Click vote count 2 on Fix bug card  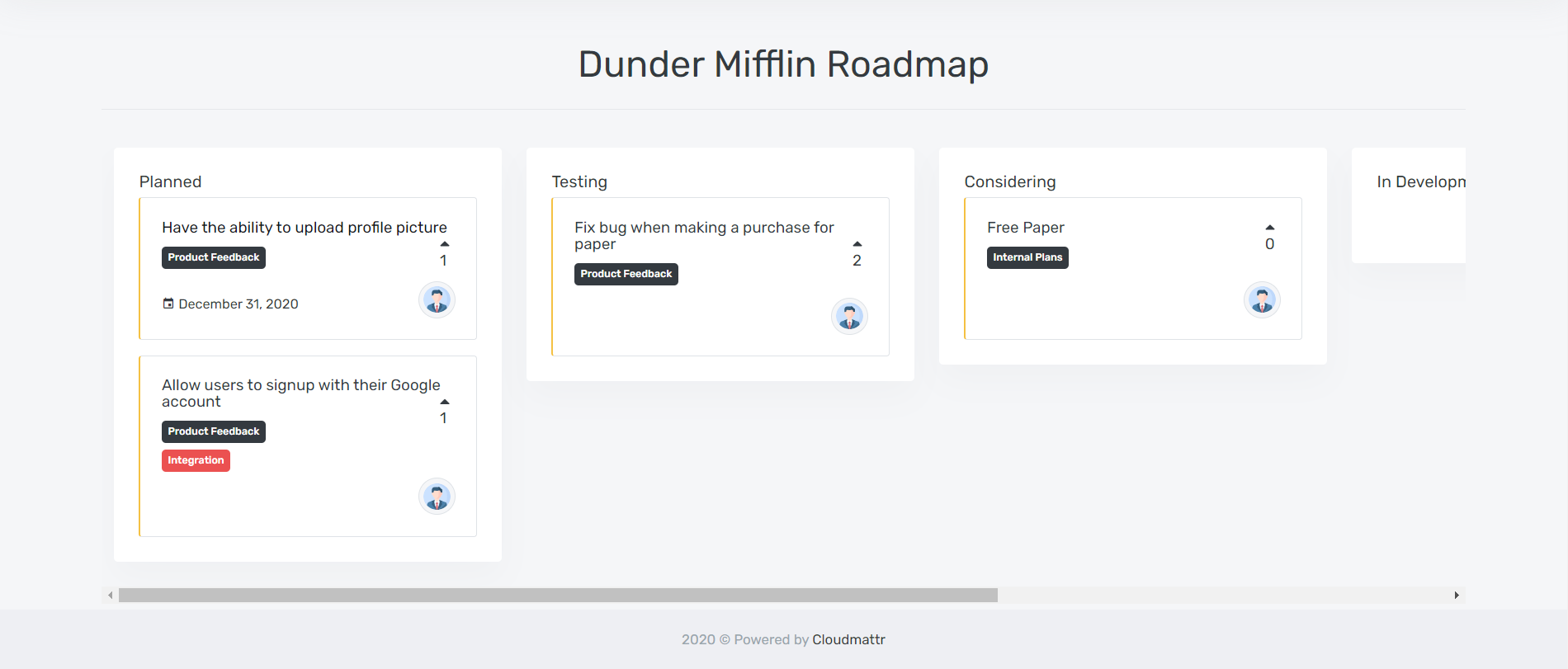point(857,261)
